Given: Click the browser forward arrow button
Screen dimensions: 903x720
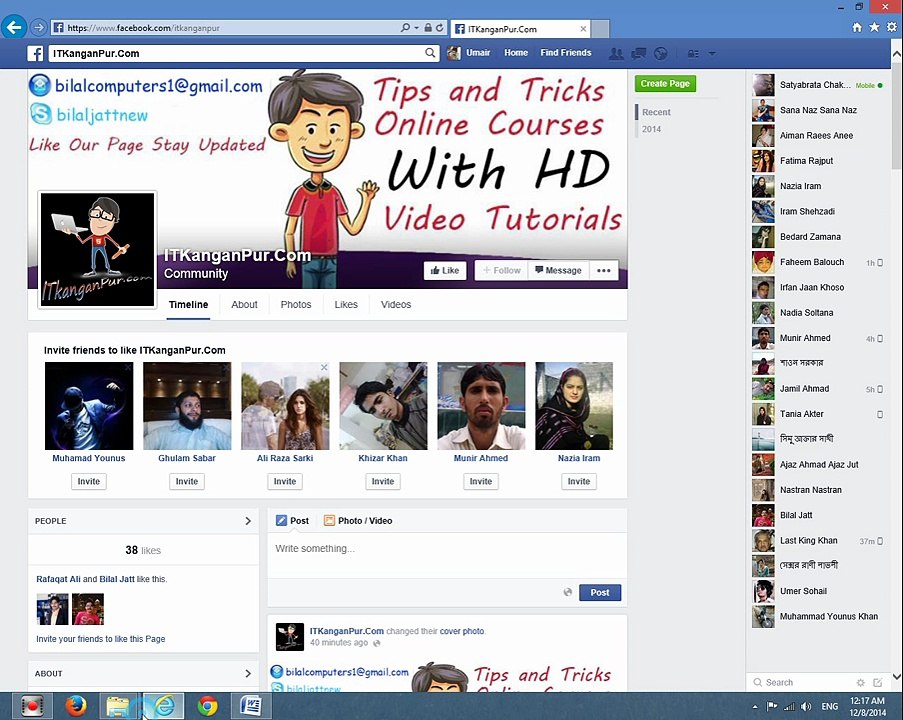Looking at the screenshot, I should pyautogui.click(x=39, y=27).
